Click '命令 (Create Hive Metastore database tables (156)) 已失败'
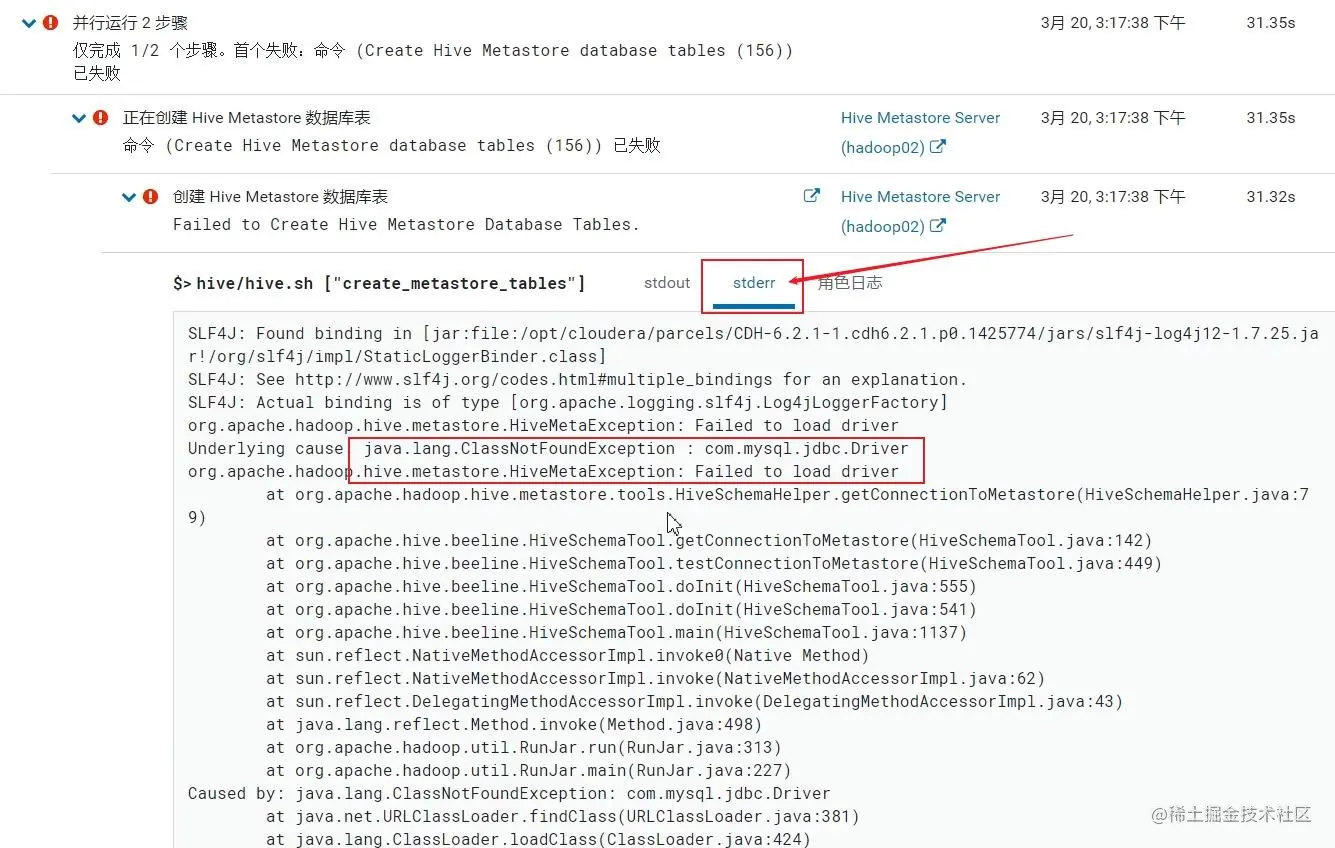1335x848 pixels. [392, 145]
